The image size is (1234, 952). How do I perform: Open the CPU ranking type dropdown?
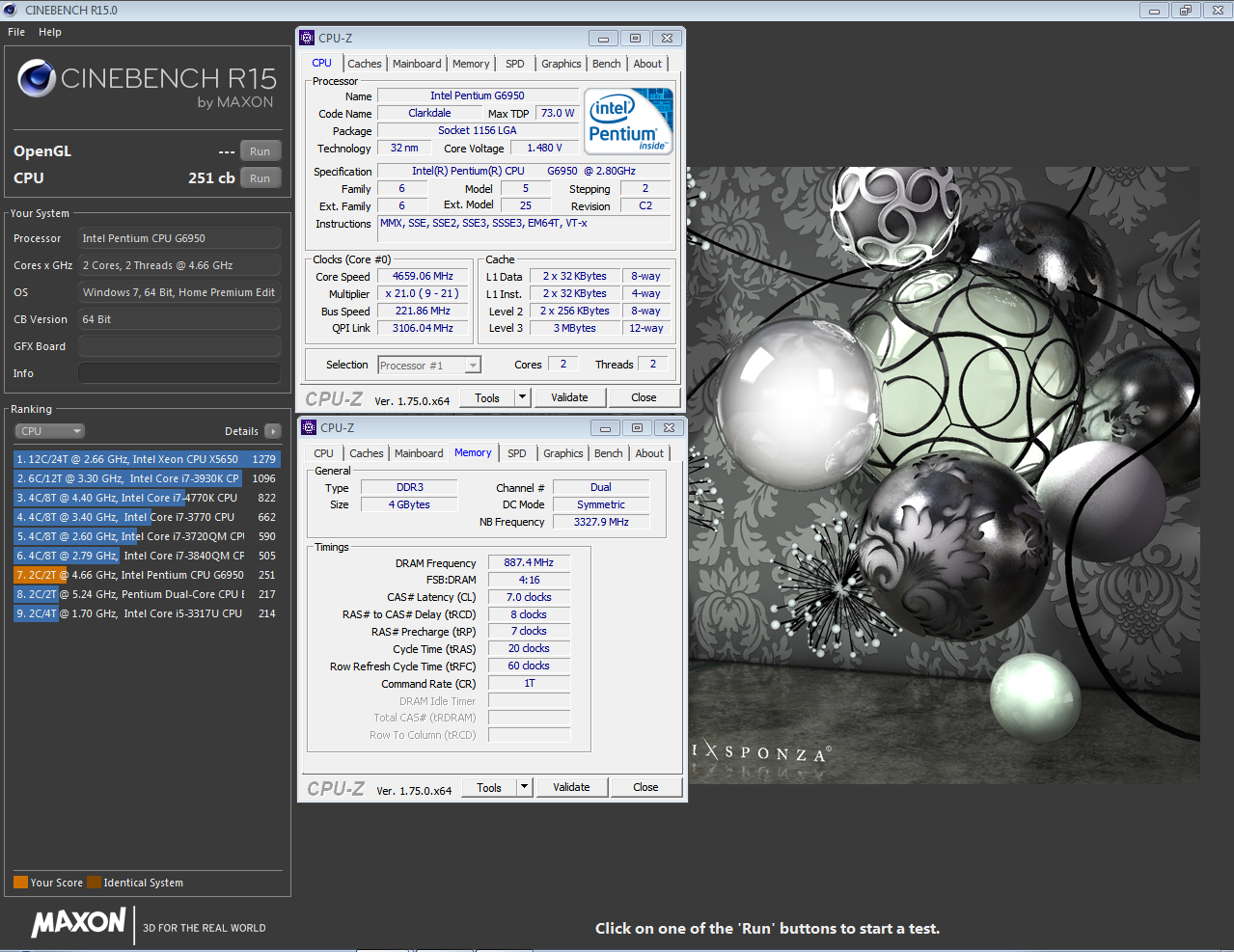click(x=50, y=431)
